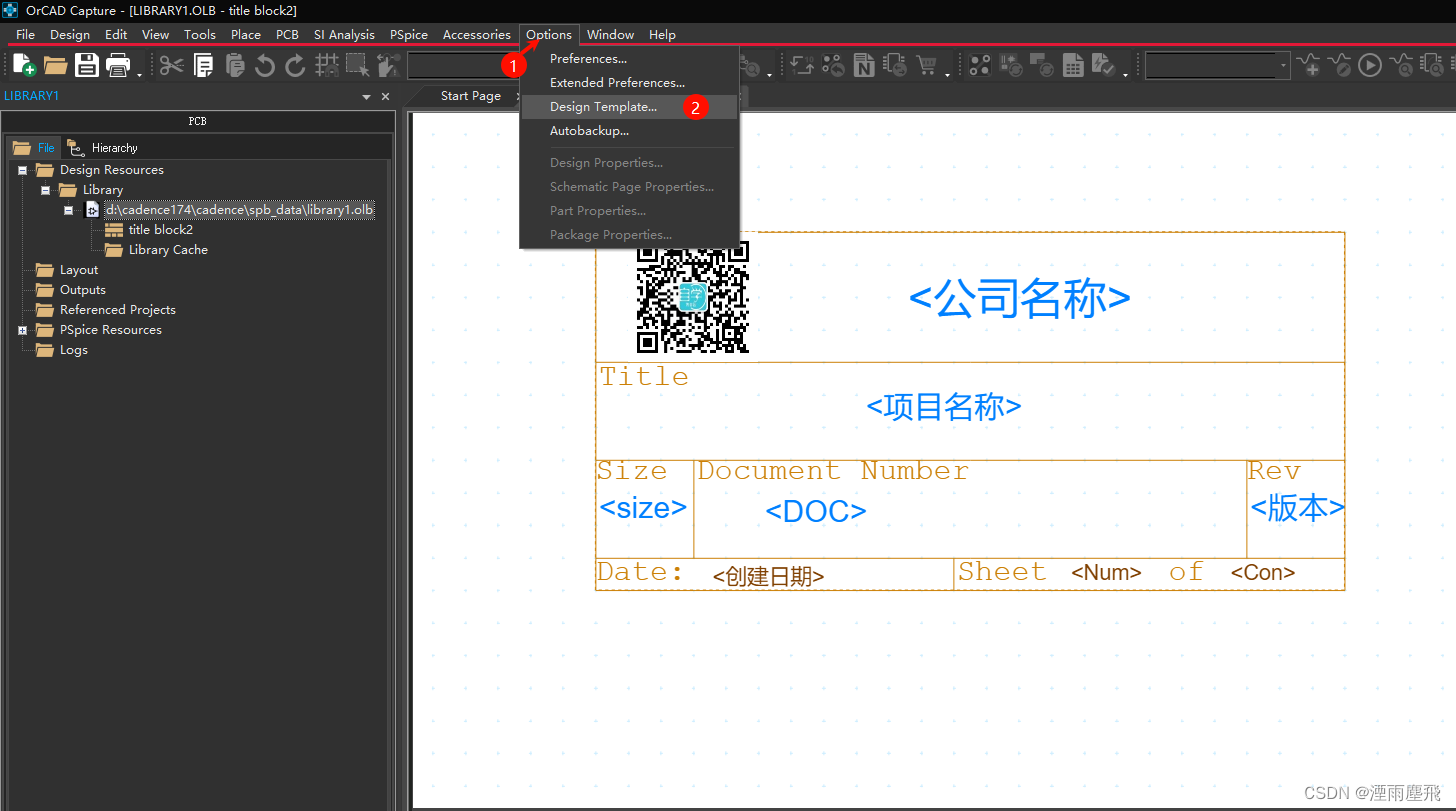Cut selection with the scissors icon
The width and height of the screenshot is (1456, 811).
point(170,64)
